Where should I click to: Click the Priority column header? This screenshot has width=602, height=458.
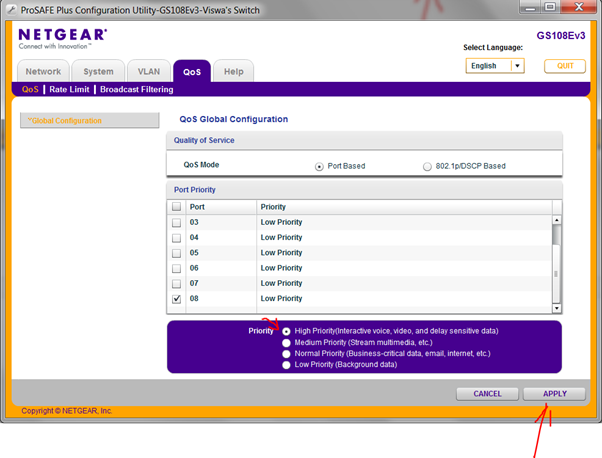(x=404, y=207)
